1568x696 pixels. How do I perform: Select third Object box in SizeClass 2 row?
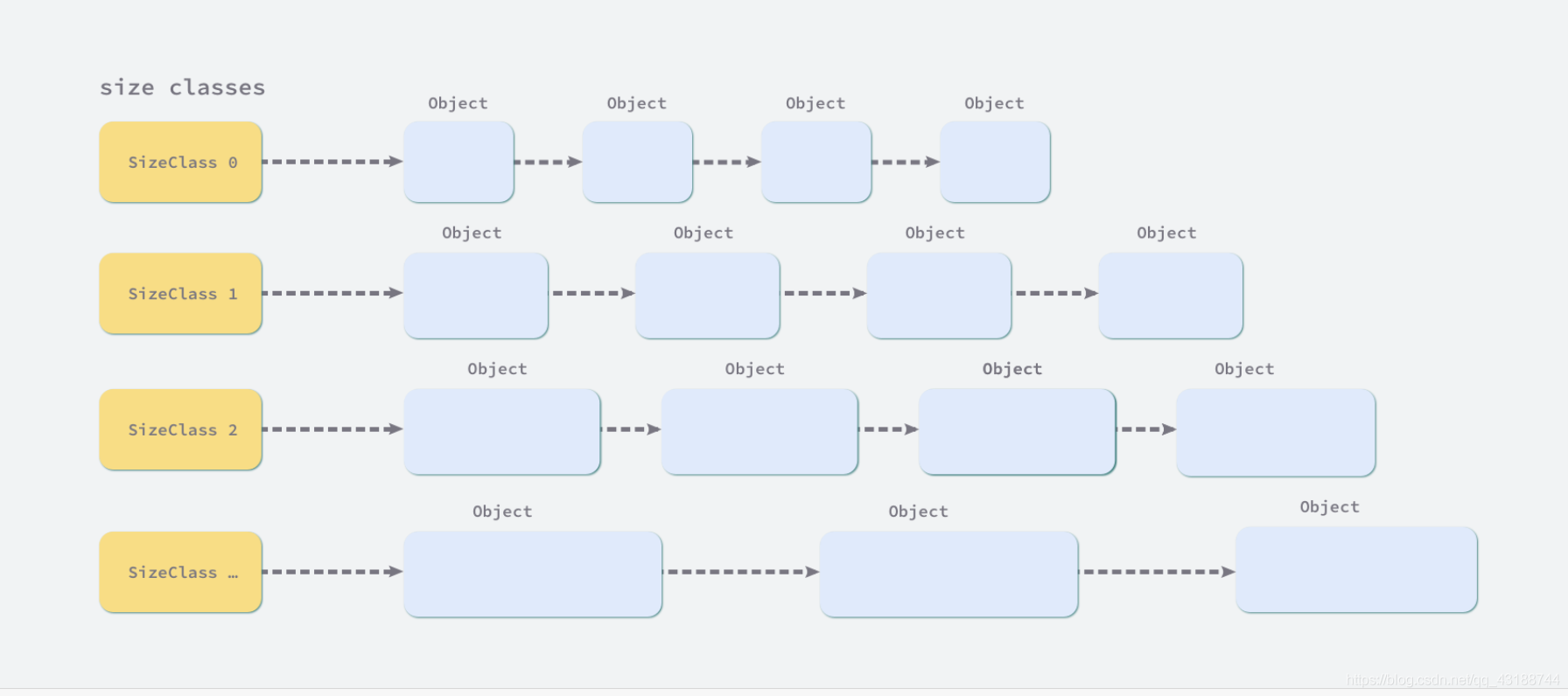[1018, 433]
